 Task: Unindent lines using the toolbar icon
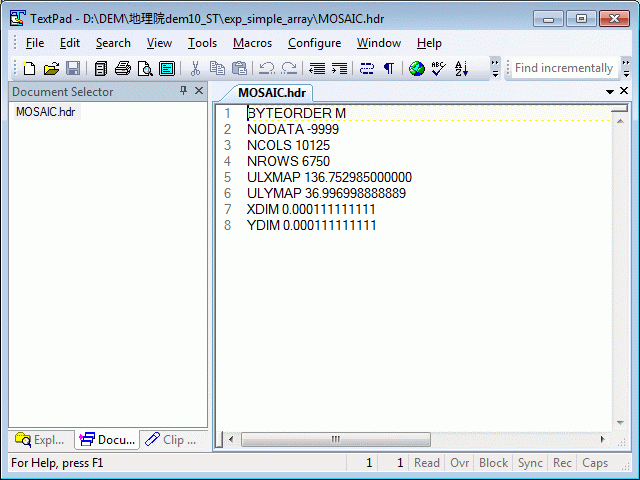(317, 68)
